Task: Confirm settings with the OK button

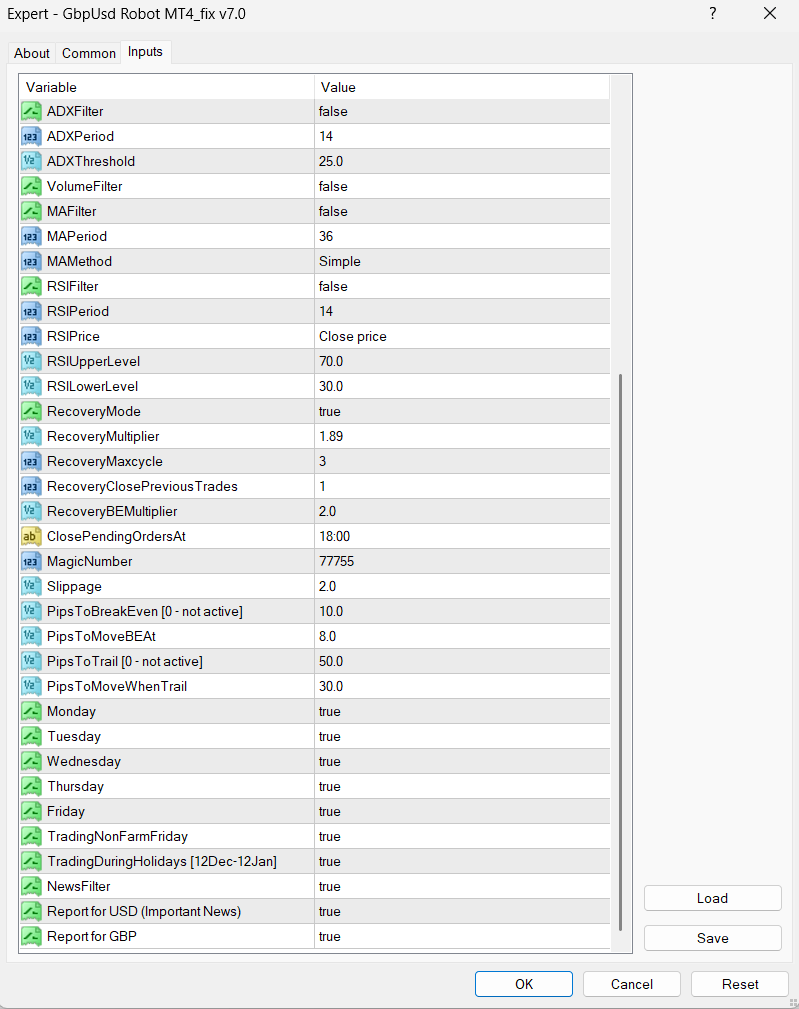Action: pyautogui.click(x=524, y=984)
